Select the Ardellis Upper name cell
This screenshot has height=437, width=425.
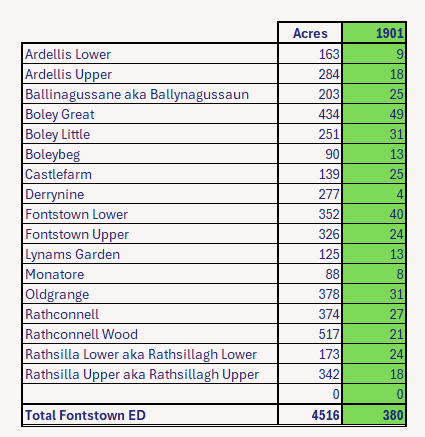point(150,74)
